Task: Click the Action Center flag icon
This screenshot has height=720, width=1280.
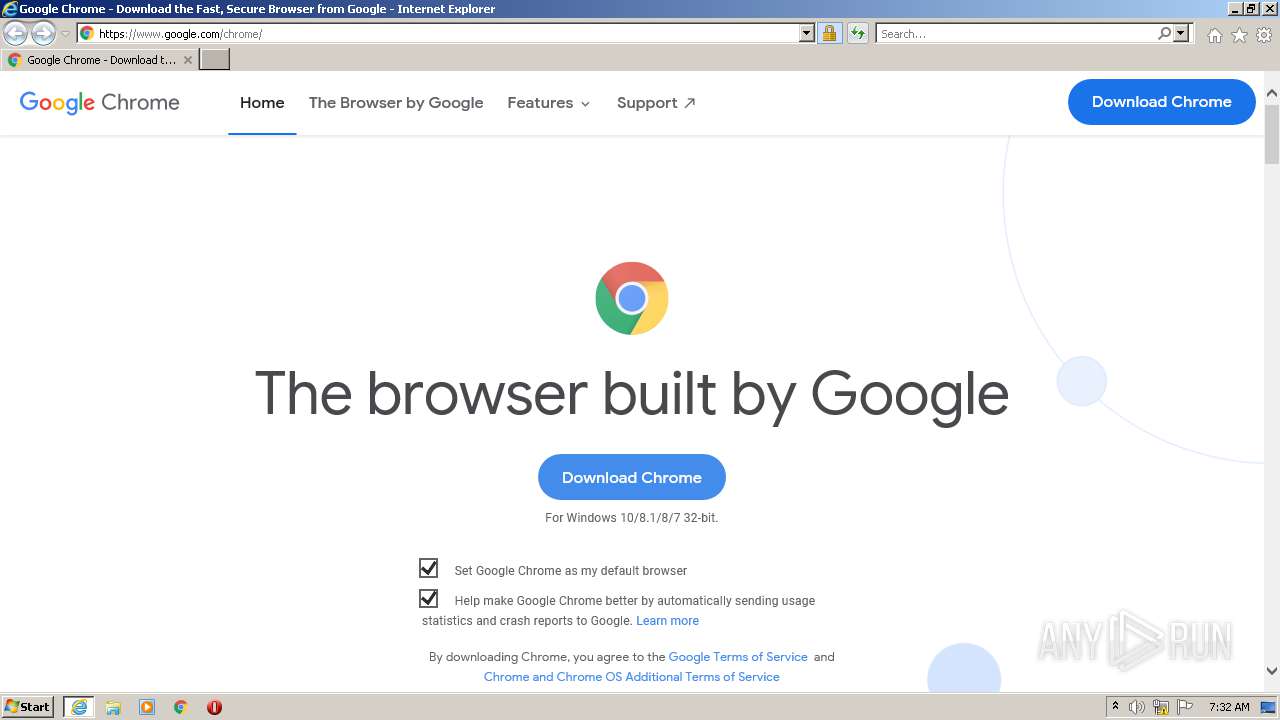Action: pos(1185,707)
